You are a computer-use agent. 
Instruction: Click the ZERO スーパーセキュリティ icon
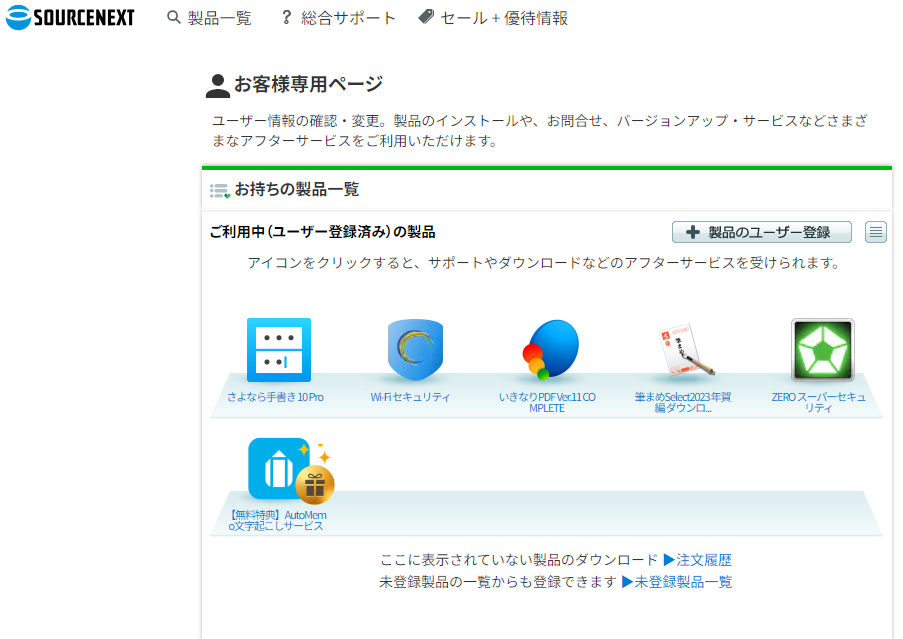822,350
